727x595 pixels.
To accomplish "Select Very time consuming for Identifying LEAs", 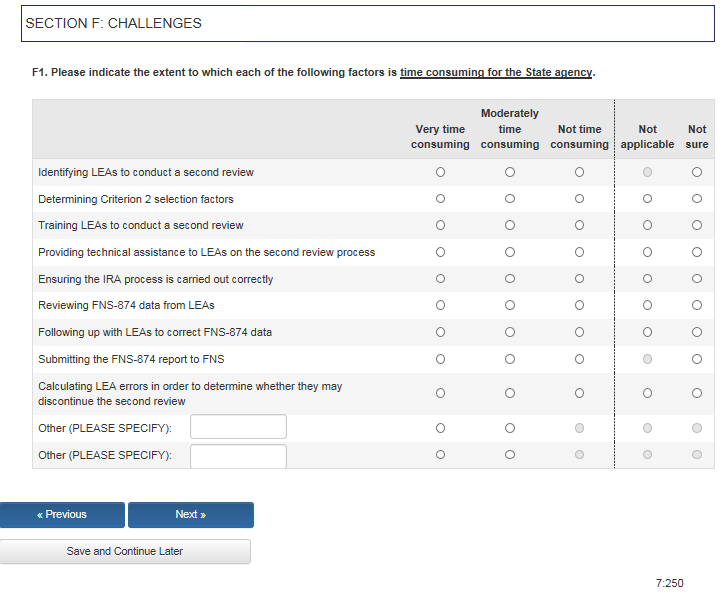I will click(x=440, y=172).
